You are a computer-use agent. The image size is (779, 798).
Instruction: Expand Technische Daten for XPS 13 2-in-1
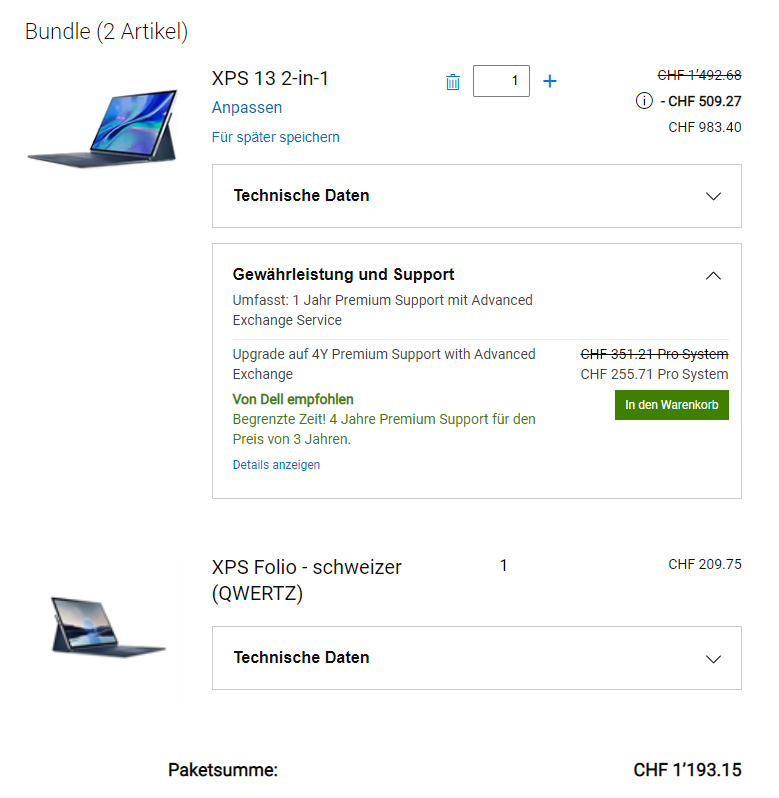coord(713,196)
